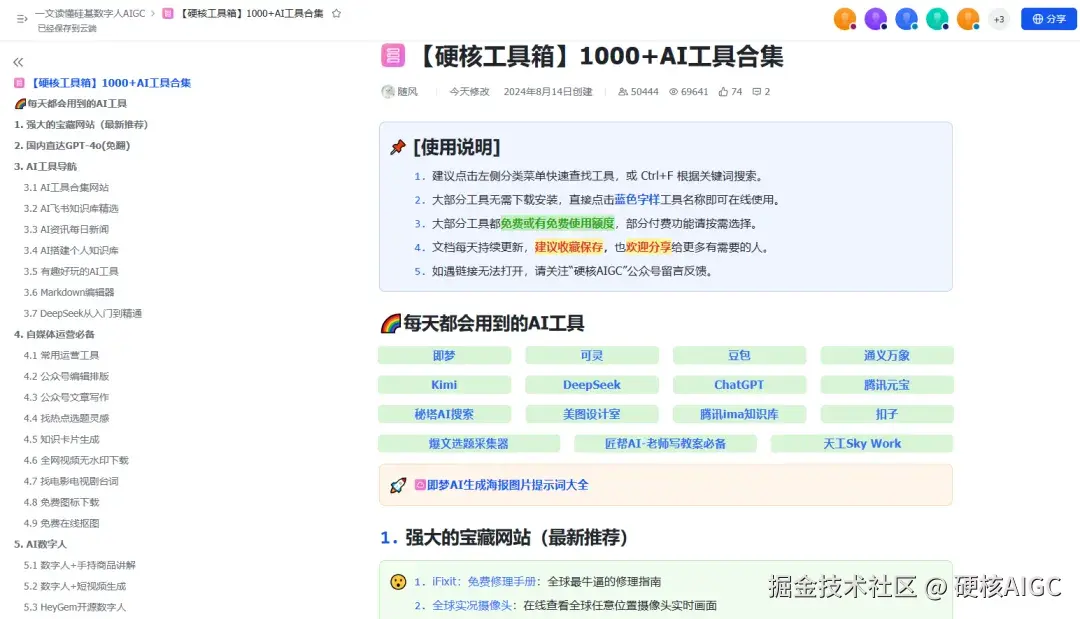Like the document with the thumbs-up icon

click(722, 89)
